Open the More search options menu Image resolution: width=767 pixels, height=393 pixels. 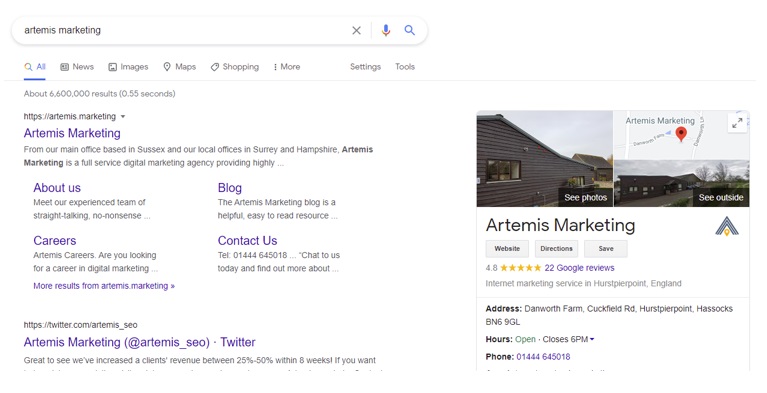pyautogui.click(x=287, y=67)
